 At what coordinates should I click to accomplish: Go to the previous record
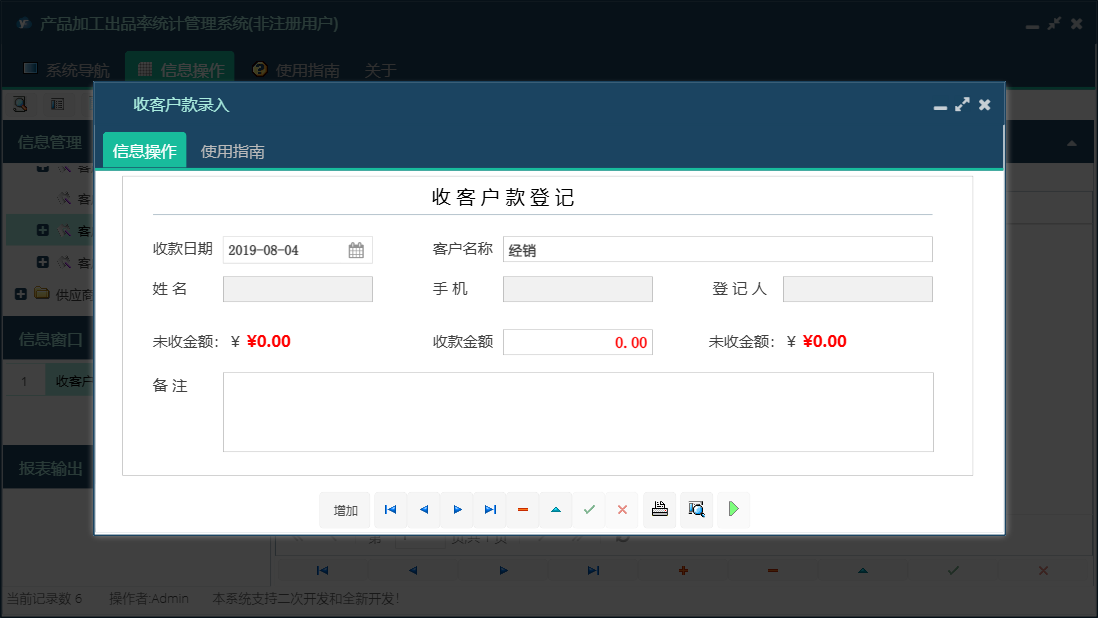(x=423, y=510)
